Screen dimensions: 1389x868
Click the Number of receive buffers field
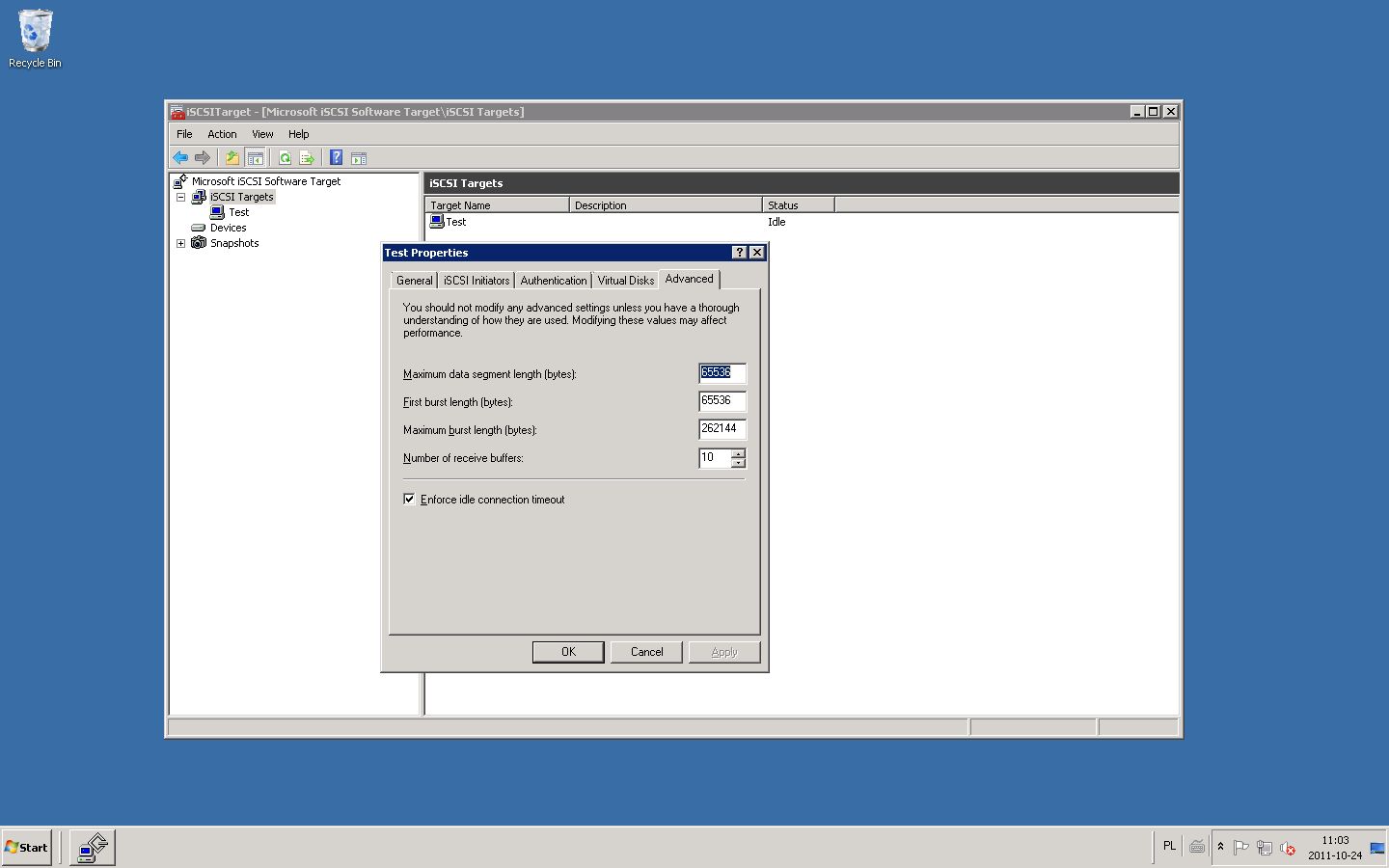point(715,458)
